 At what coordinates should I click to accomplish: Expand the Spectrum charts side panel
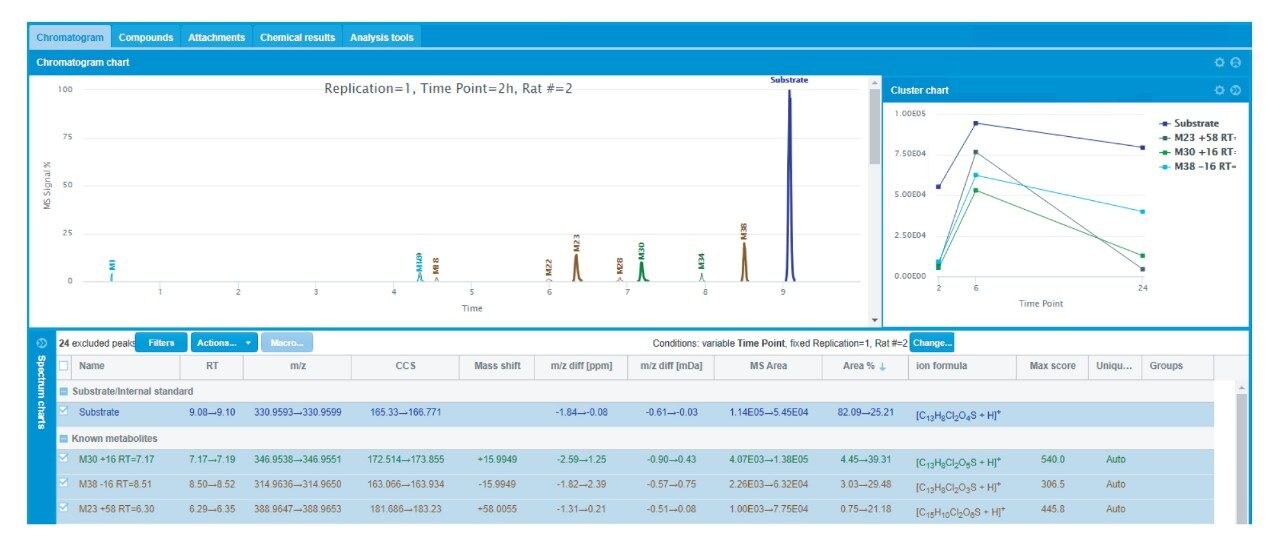[x=41, y=343]
